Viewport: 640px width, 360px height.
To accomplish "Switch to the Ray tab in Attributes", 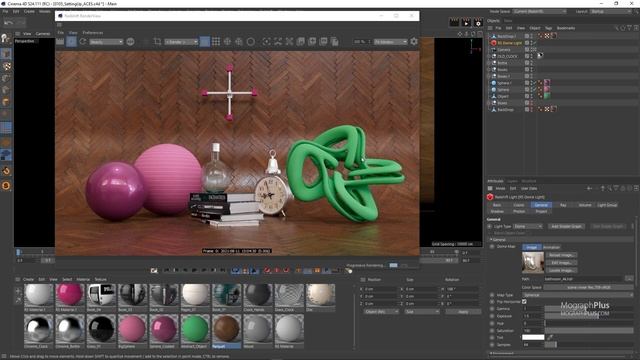I will click(563, 205).
